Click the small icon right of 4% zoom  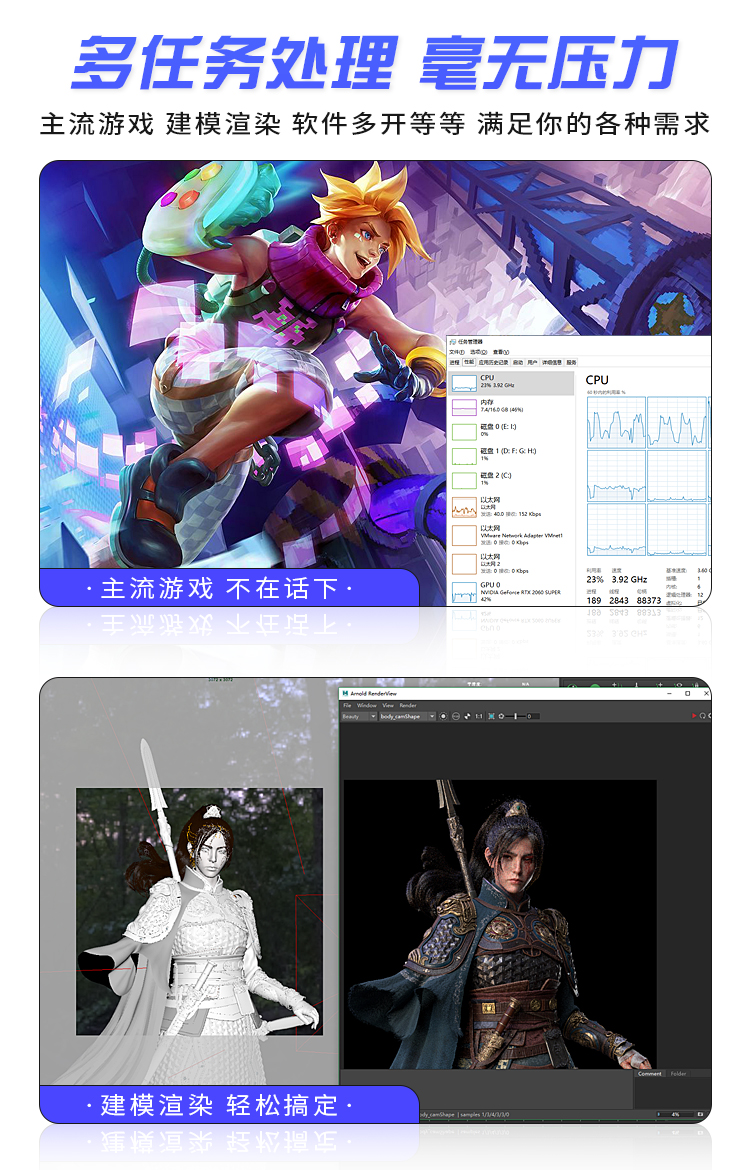(x=700, y=1114)
